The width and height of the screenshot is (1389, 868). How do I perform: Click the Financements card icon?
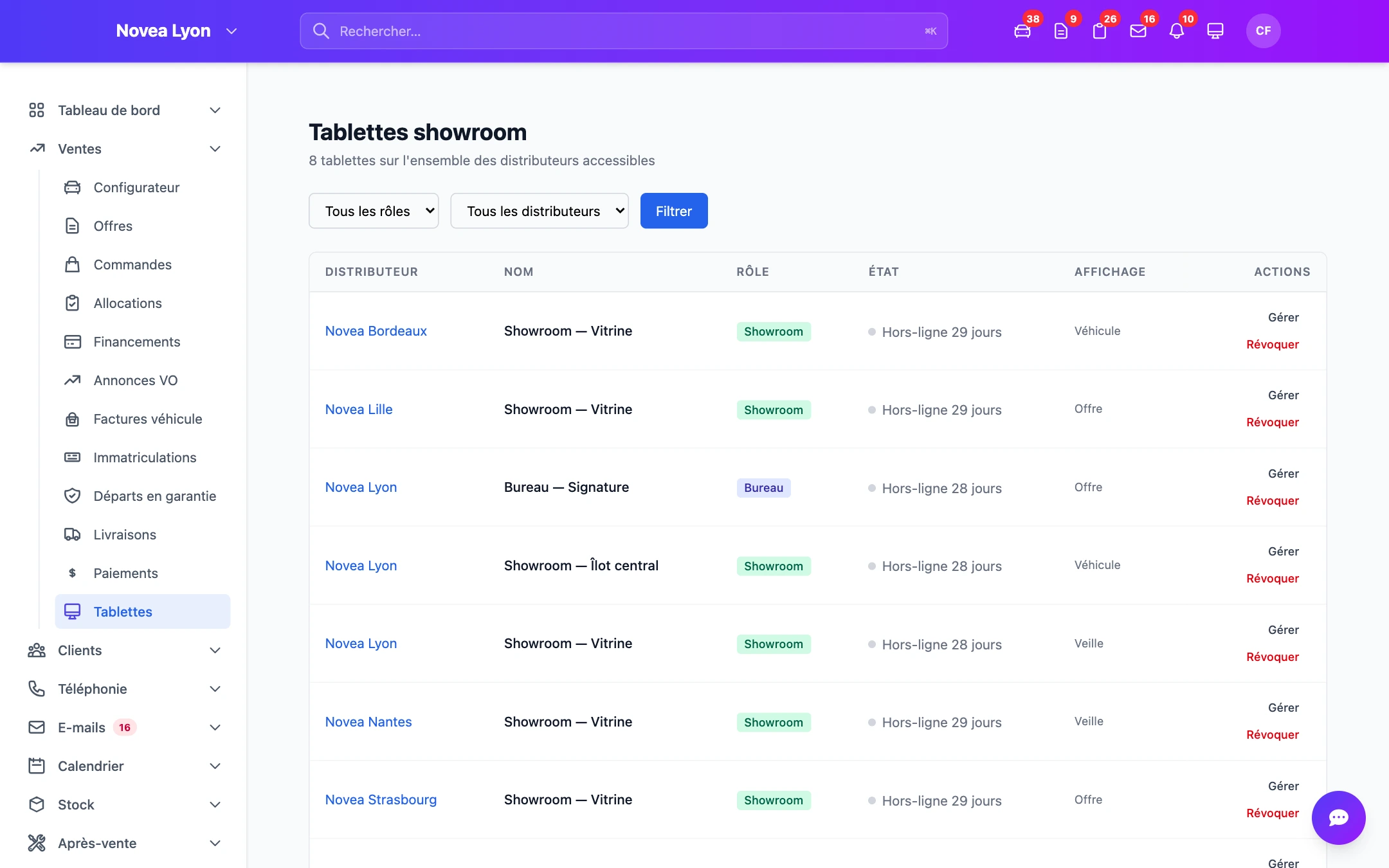(73, 341)
